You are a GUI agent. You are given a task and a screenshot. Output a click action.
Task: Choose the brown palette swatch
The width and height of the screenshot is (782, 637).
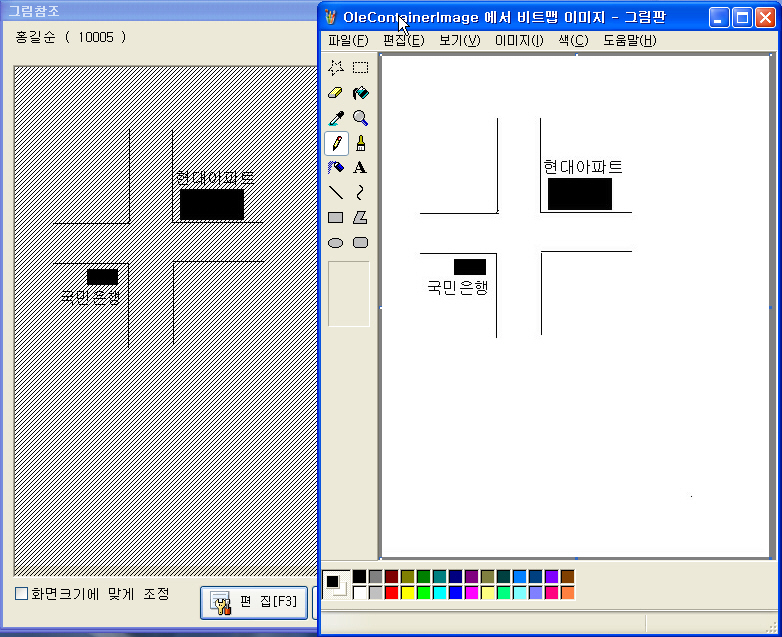[x=568, y=577]
